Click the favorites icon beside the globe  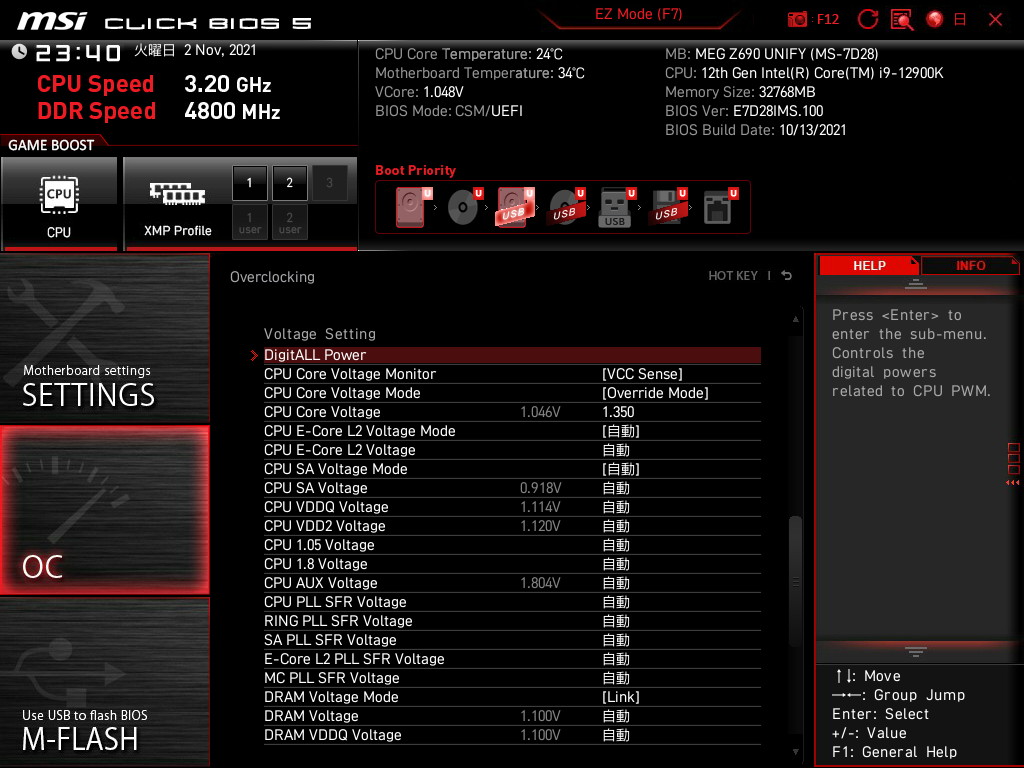(960, 20)
